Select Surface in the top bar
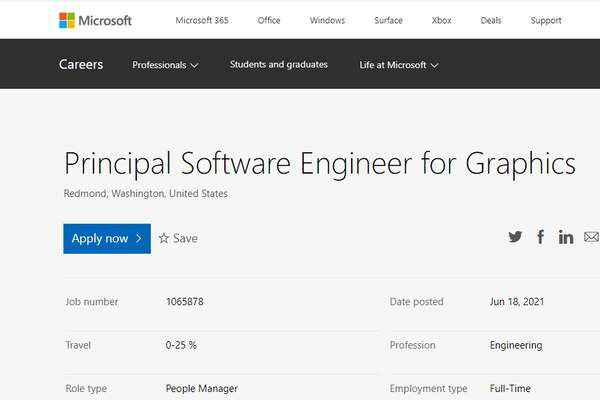The height and width of the screenshot is (400, 600). 388,20
